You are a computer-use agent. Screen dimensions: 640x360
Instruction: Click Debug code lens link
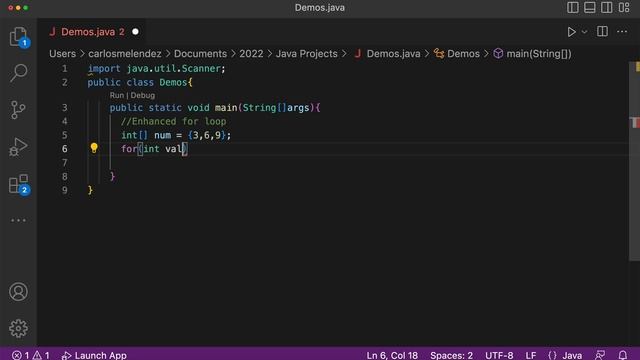[x=142, y=95]
